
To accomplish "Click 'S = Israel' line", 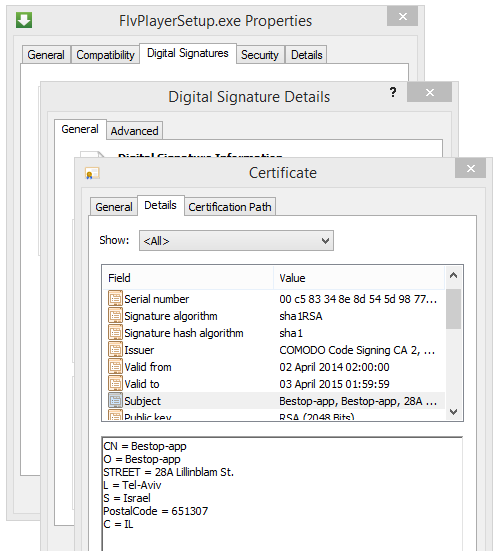I will tap(127, 498).
